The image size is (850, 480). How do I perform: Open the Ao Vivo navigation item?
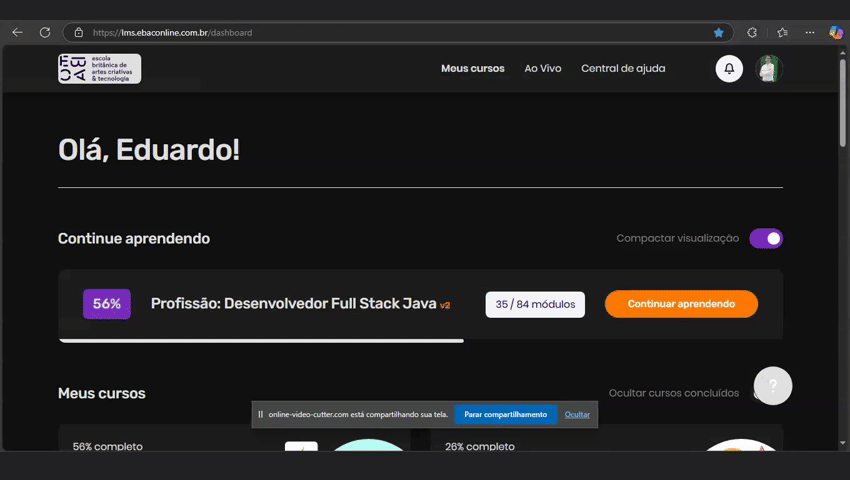point(543,68)
